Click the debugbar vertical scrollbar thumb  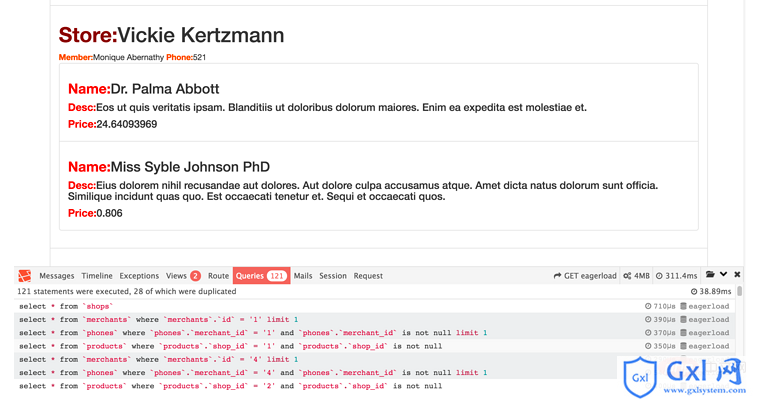pos(740,290)
